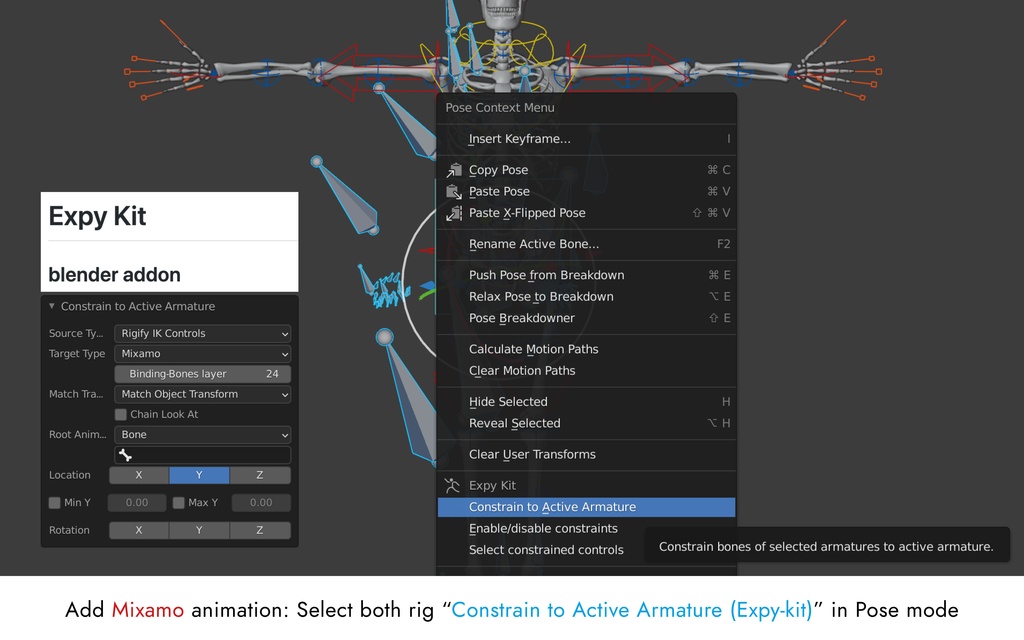
Task: Choose Enable/disable constraints entry
Action: (x=586, y=528)
